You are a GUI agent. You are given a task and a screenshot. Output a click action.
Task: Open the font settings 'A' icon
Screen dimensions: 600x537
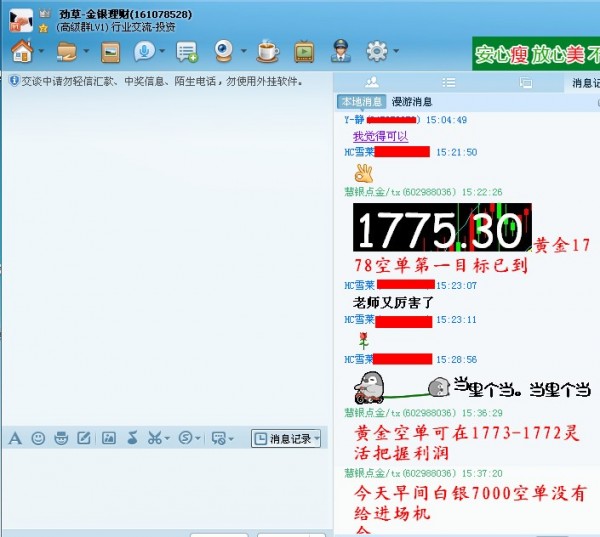coord(15,438)
